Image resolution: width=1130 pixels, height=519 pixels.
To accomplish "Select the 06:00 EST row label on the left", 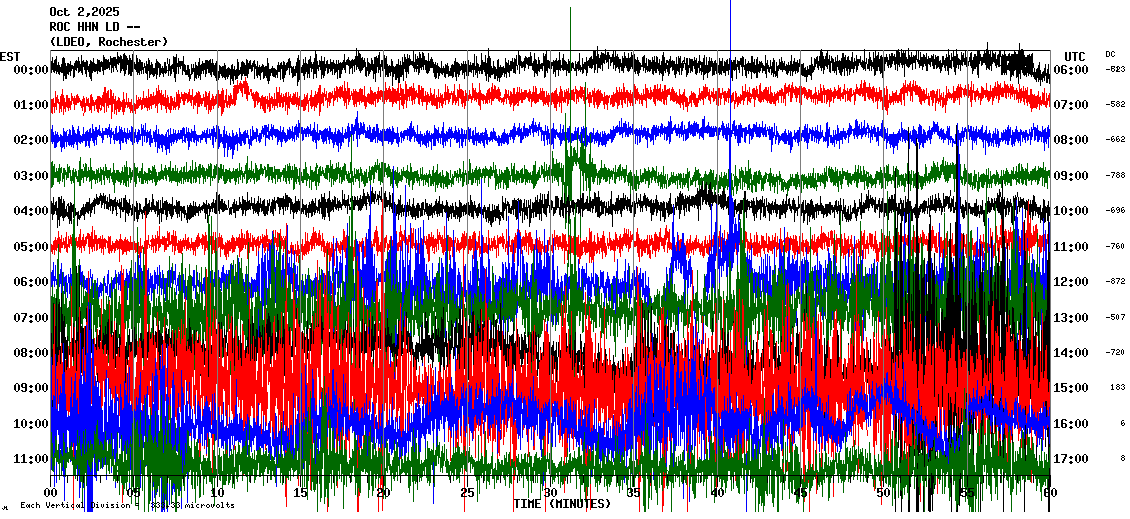I will pyautogui.click(x=31, y=282).
